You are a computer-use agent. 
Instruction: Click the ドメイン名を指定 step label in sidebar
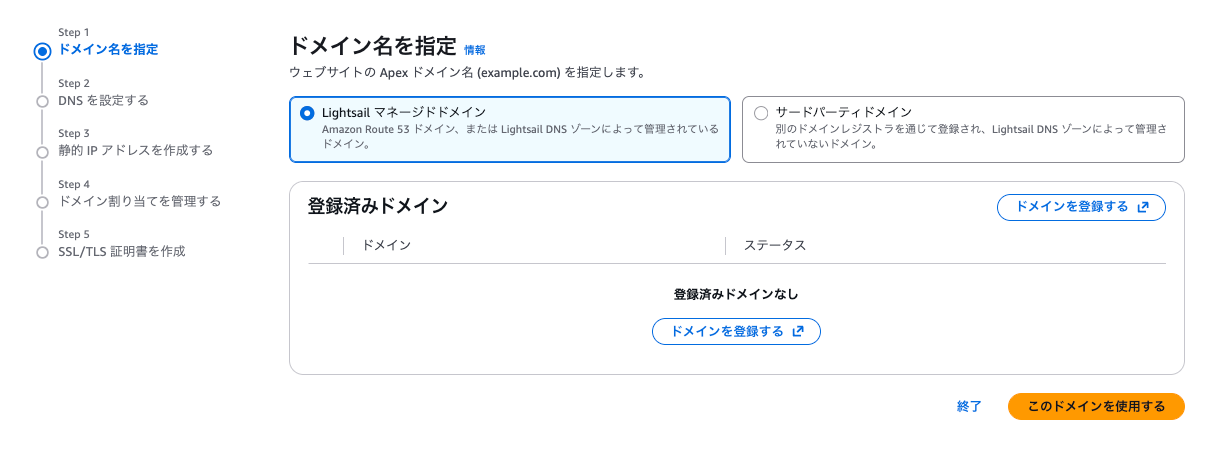point(108,49)
